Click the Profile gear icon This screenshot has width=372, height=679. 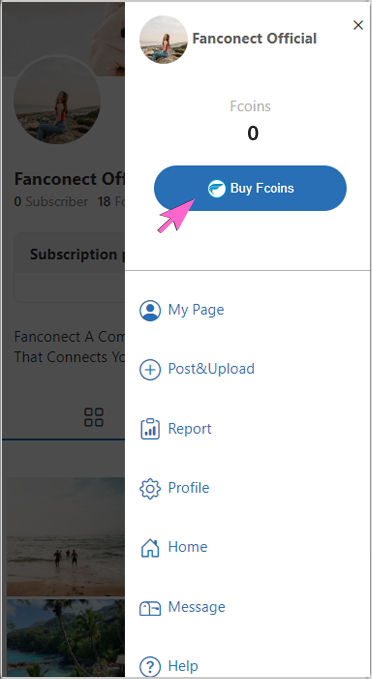tap(150, 488)
